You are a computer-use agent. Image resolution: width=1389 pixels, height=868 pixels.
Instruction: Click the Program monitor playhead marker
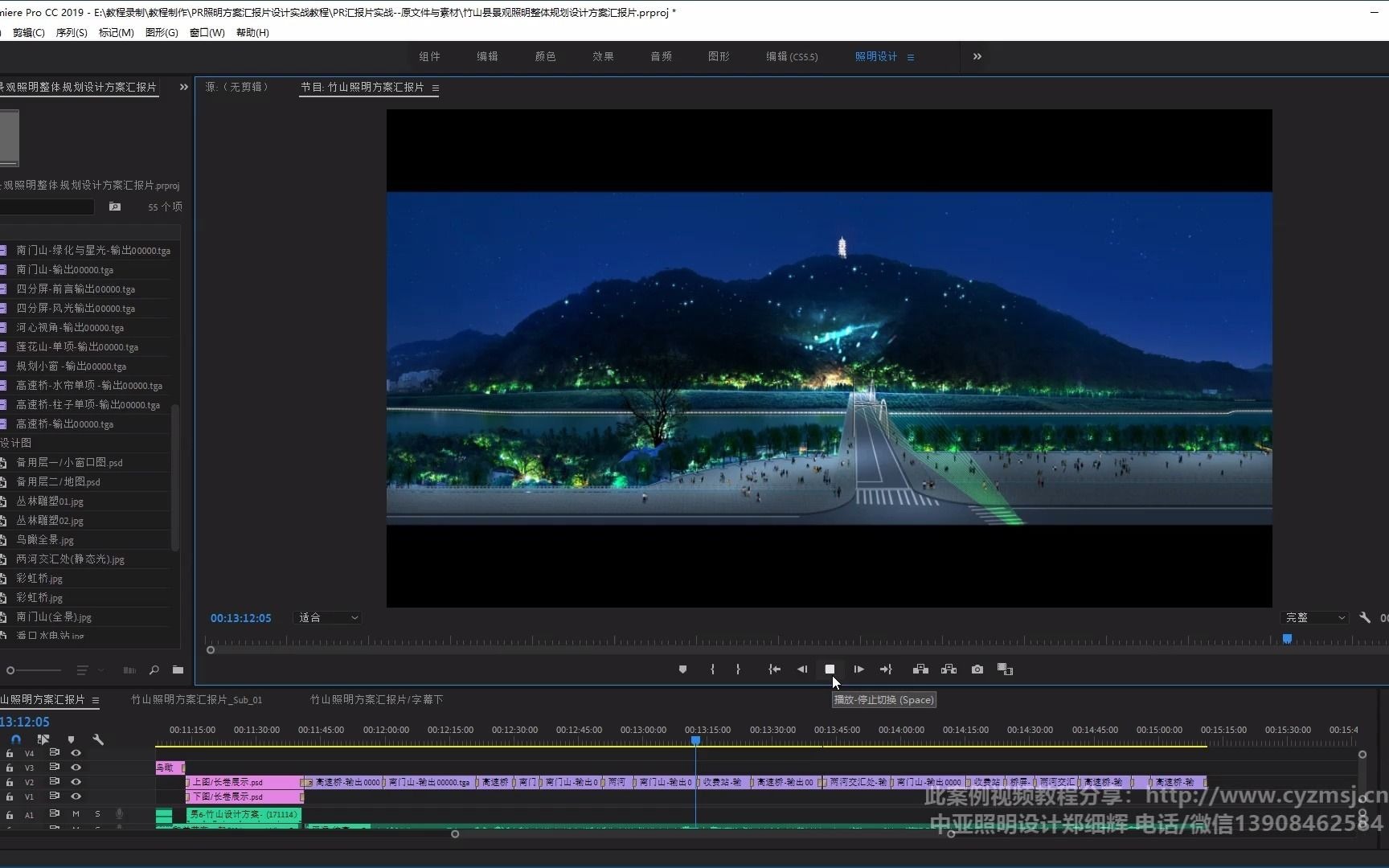(x=1287, y=639)
